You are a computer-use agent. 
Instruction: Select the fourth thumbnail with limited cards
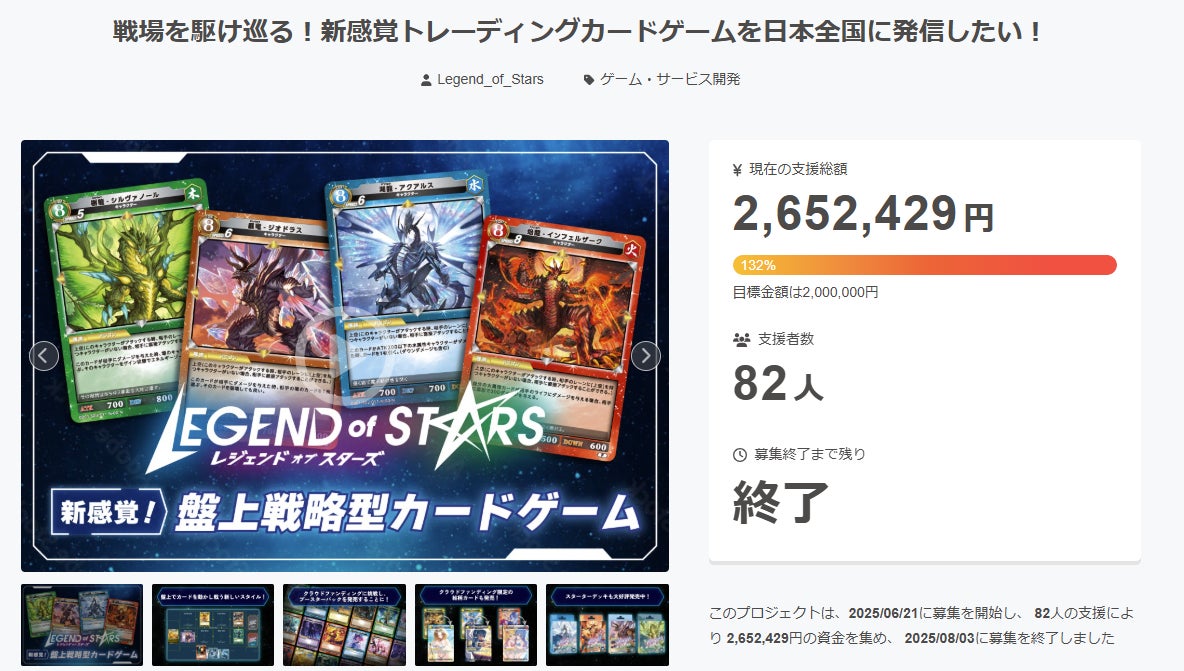[x=476, y=625]
